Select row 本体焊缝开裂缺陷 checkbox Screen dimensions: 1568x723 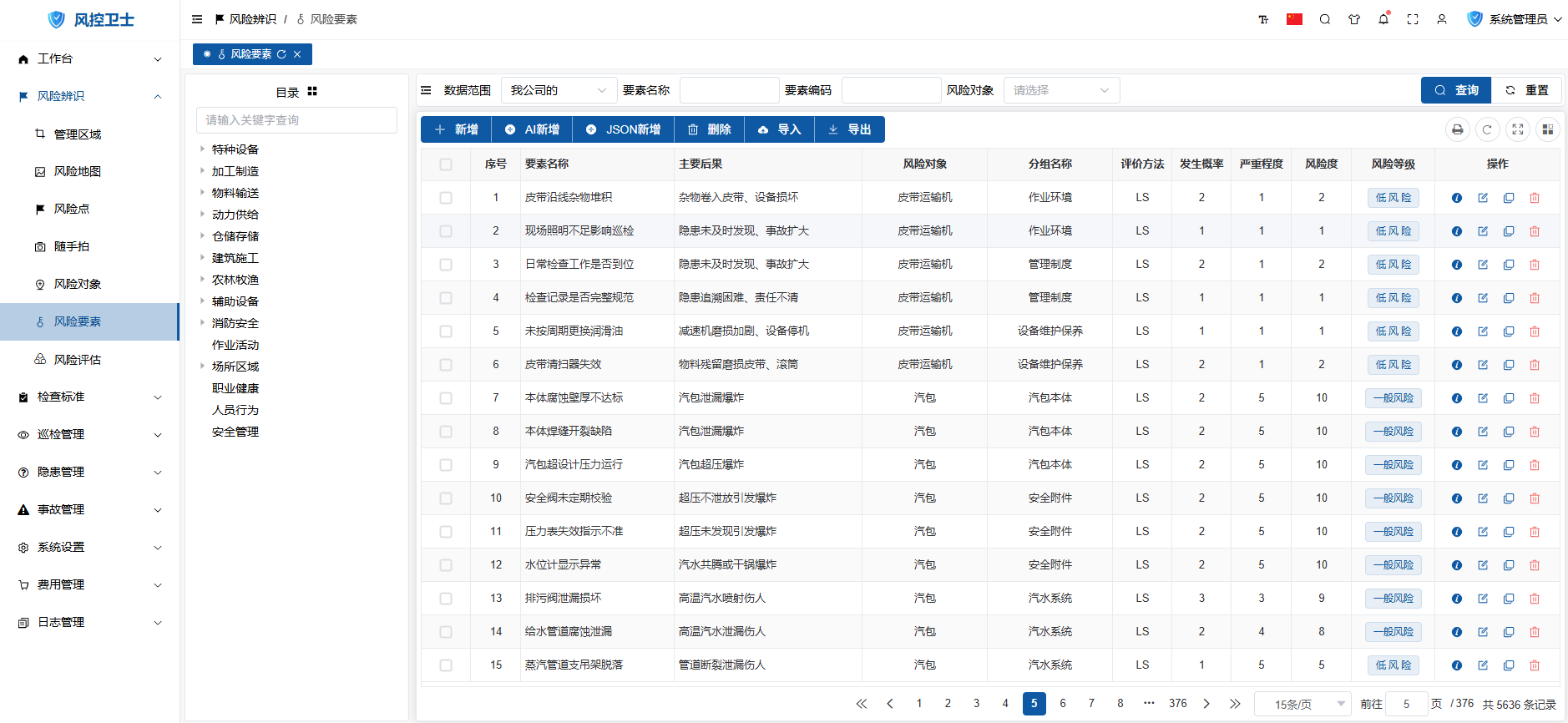coord(446,432)
